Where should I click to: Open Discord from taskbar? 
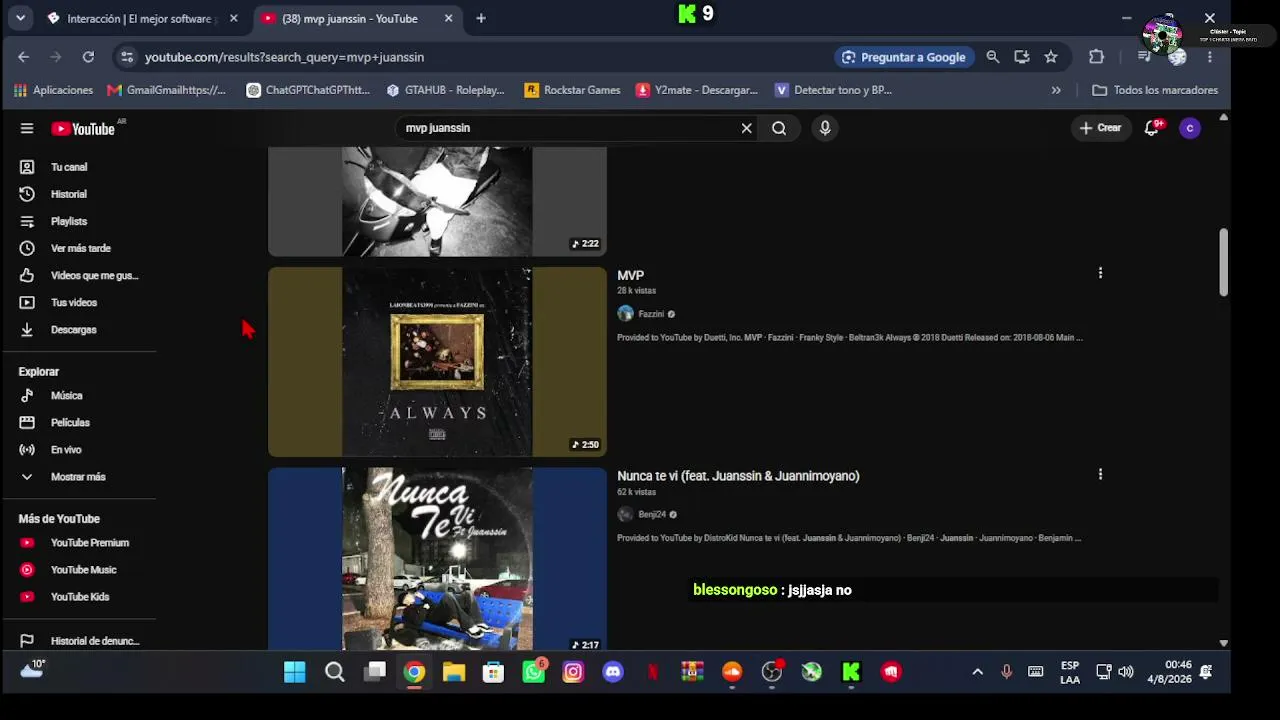click(613, 672)
